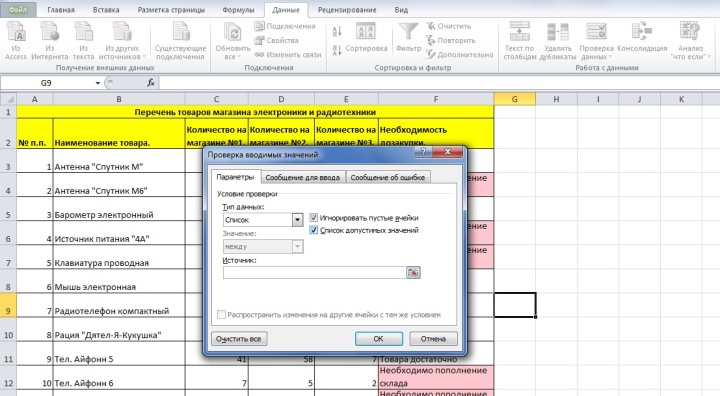
Task: Expand the Тип данных dropdown list
Action: click(x=298, y=220)
